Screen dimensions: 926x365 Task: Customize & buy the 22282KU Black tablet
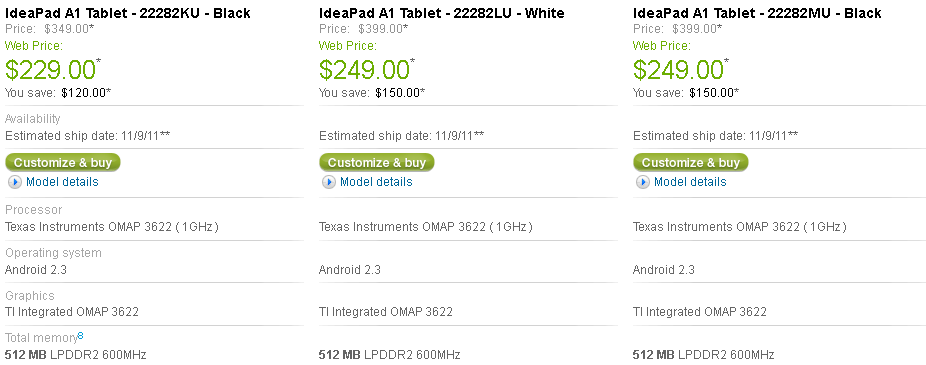tap(63, 162)
